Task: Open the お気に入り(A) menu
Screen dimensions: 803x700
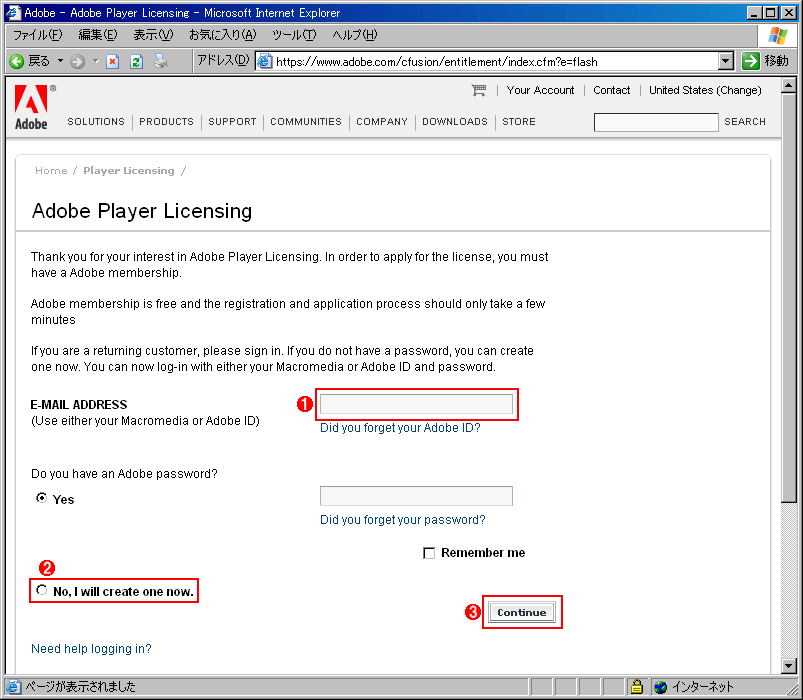Action: [223, 35]
